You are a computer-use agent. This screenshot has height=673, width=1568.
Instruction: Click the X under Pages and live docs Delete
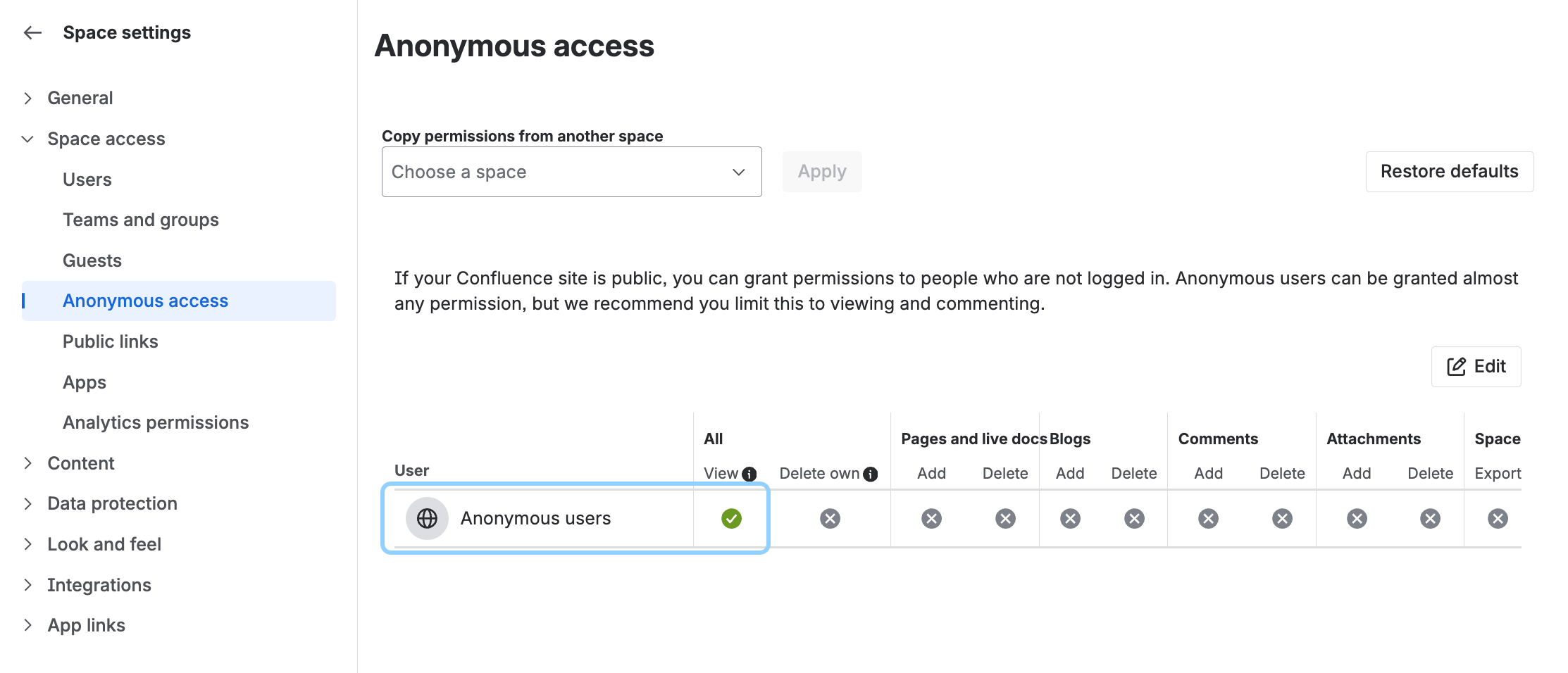1005,519
